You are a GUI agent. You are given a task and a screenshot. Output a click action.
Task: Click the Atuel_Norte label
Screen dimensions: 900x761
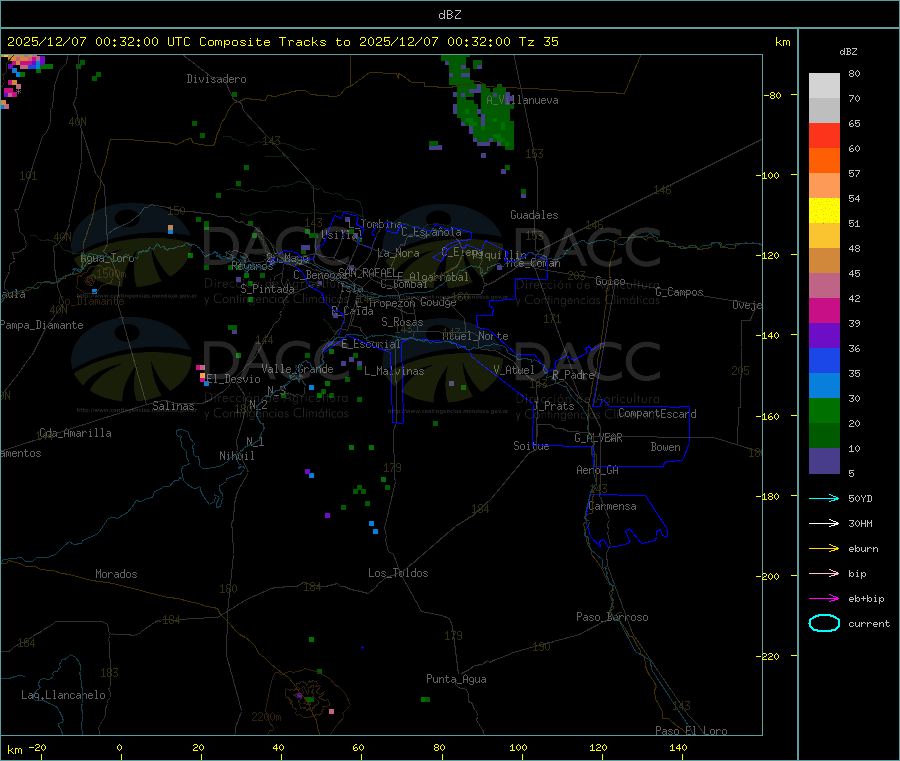[x=475, y=336]
